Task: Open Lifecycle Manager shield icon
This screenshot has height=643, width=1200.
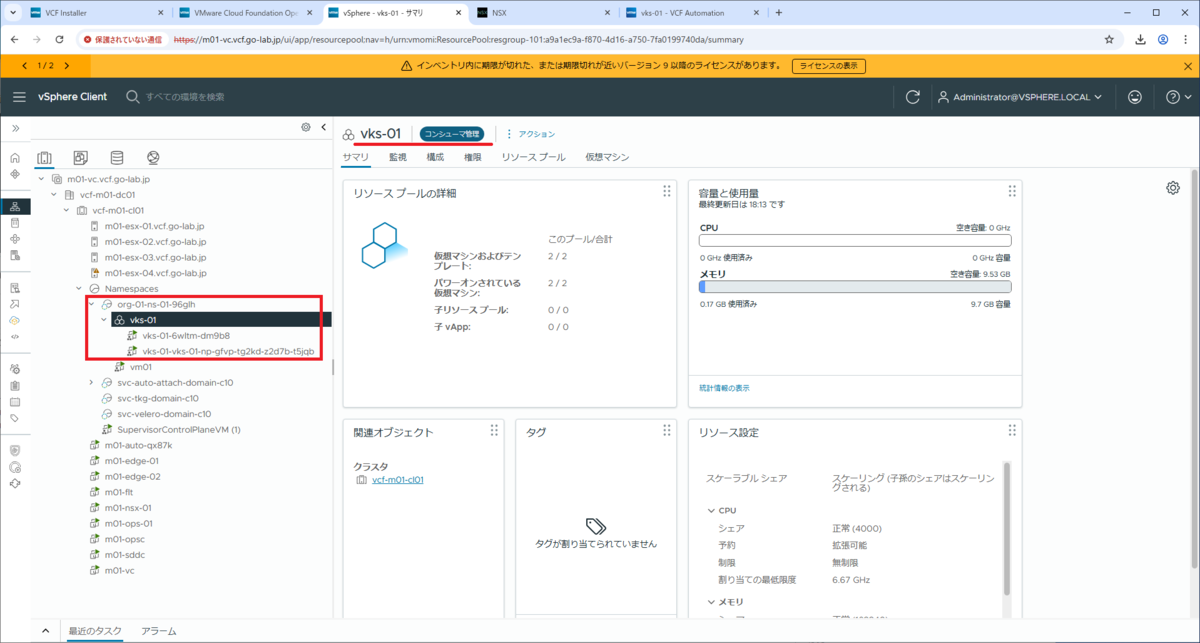Action: (14, 451)
